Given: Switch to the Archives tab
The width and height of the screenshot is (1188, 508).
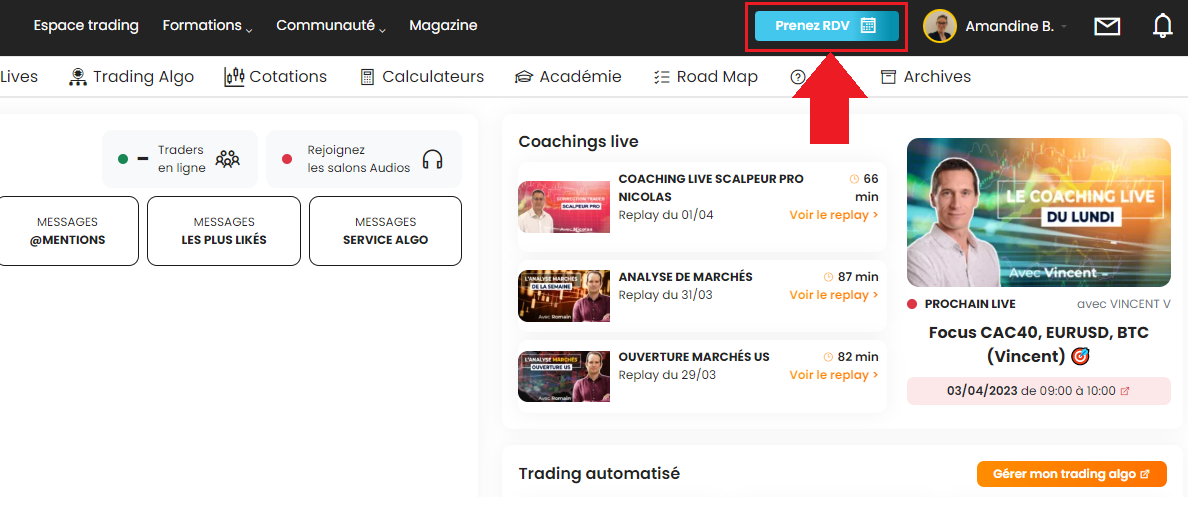Looking at the screenshot, I should click(925, 77).
